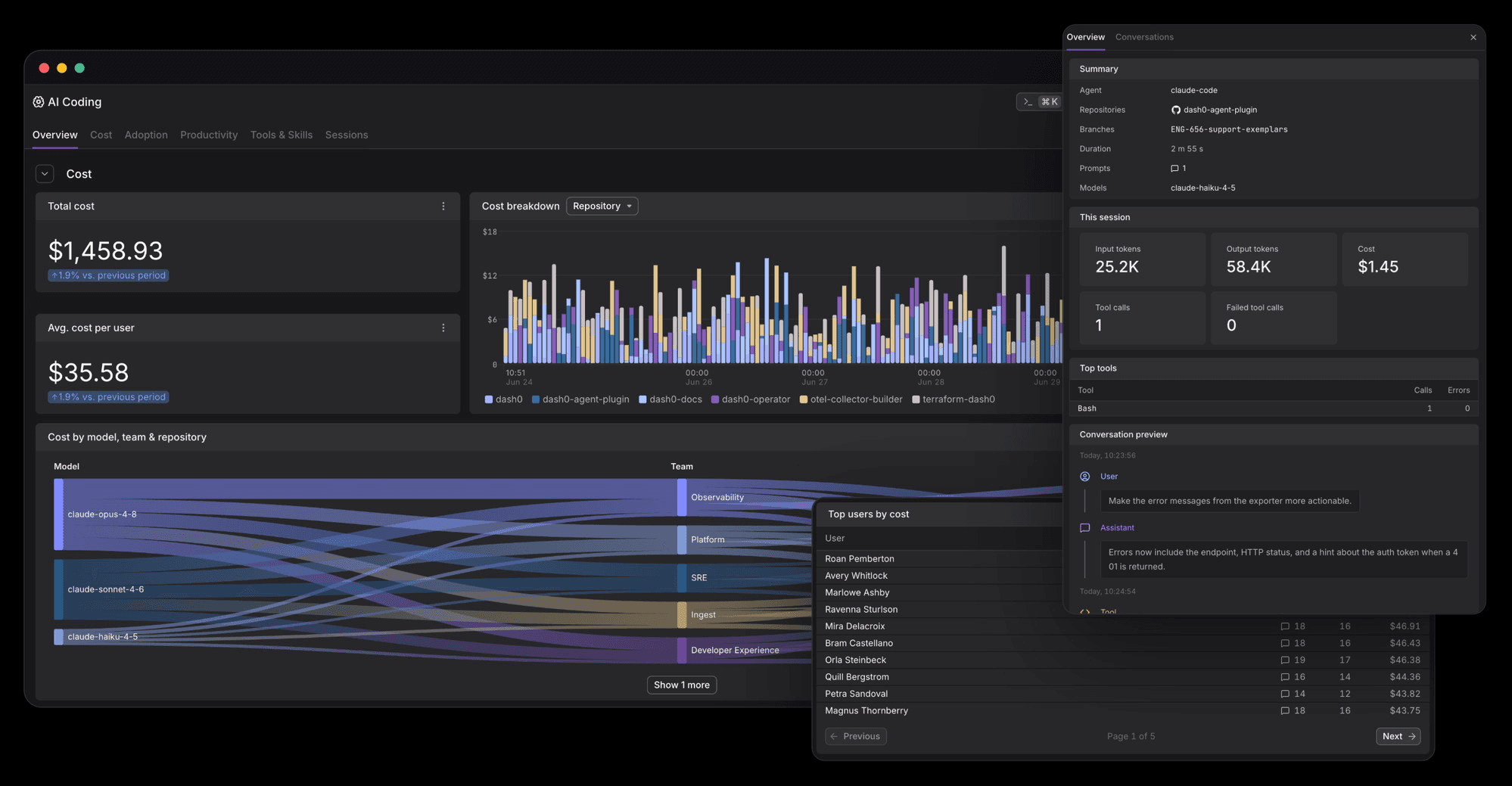1512x786 pixels.
Task: Click the $46.91 cost value
Action: pyautogui.click(x=1405, y=626)
